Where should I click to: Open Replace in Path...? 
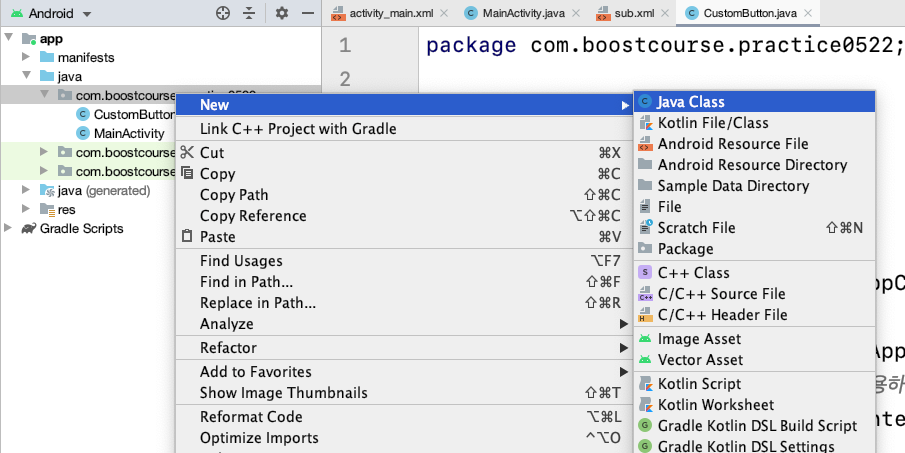pyautogui.click(x=404, y=303)
